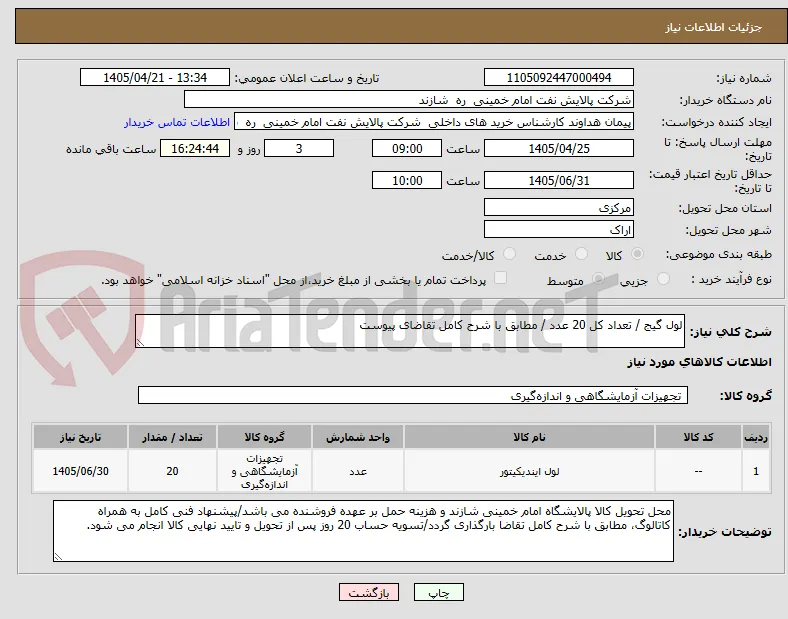Click the response deadline date 1405/04/25
The height and width of the screenshot is (619, 788).
coord(558,148)
